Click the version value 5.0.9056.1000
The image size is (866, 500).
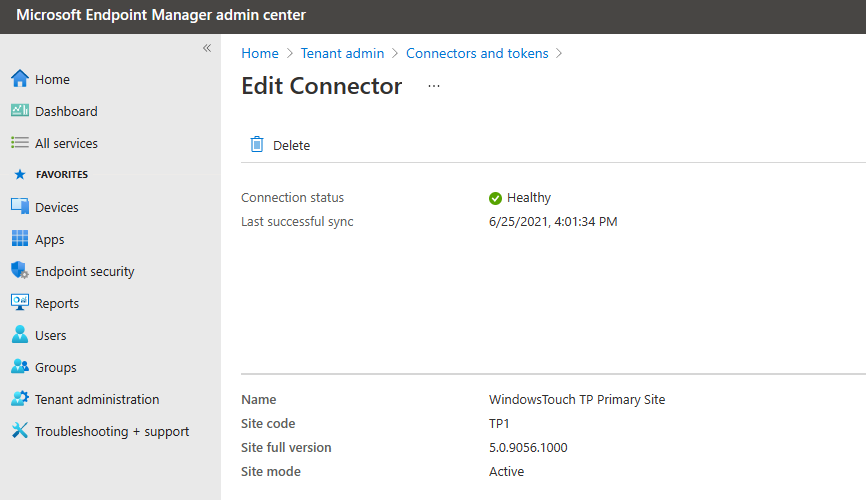pos(528,448)
